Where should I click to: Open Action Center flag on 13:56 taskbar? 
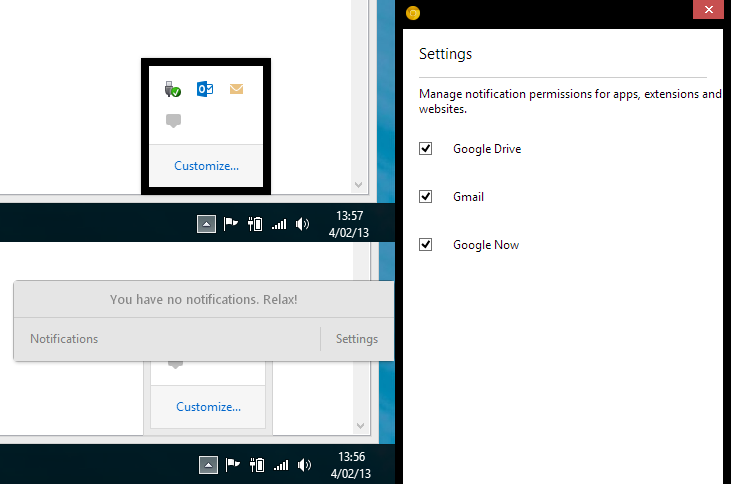point(232,465)
